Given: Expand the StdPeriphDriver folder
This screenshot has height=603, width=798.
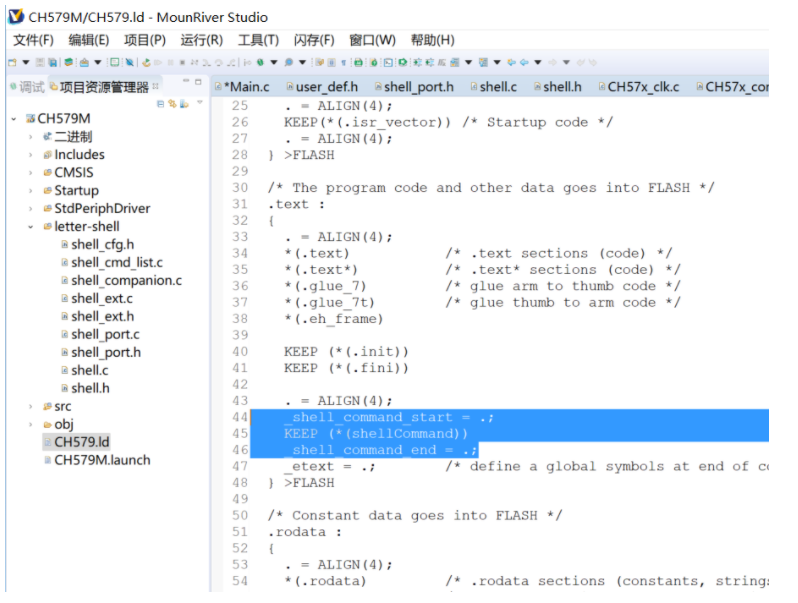Looking at the screenshot, I should click(x=31, y=209).
